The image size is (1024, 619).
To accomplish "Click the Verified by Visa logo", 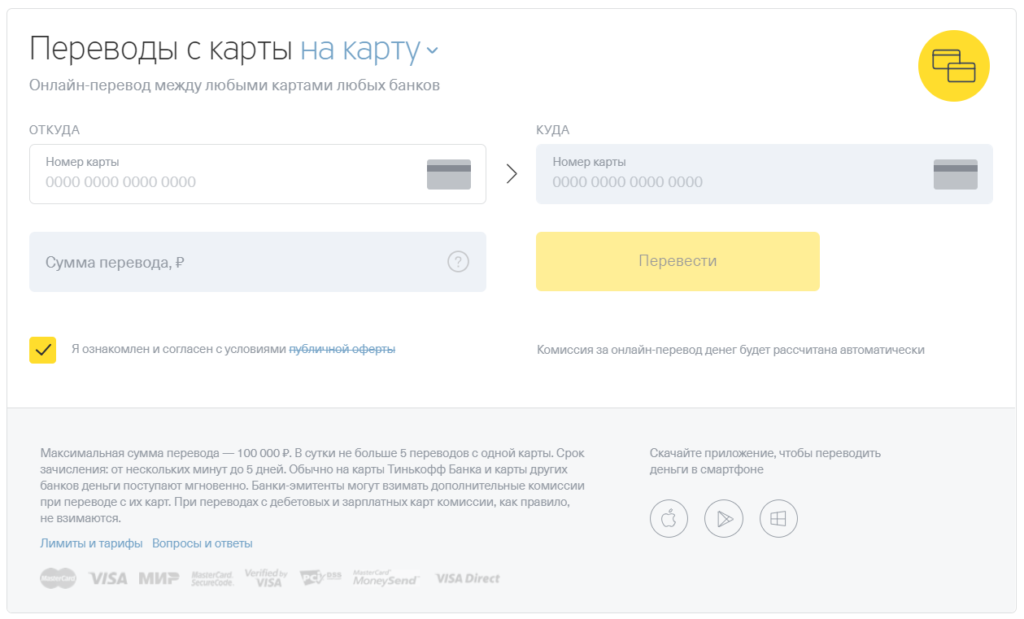I will pyautogui.click(x=266, y=578).
